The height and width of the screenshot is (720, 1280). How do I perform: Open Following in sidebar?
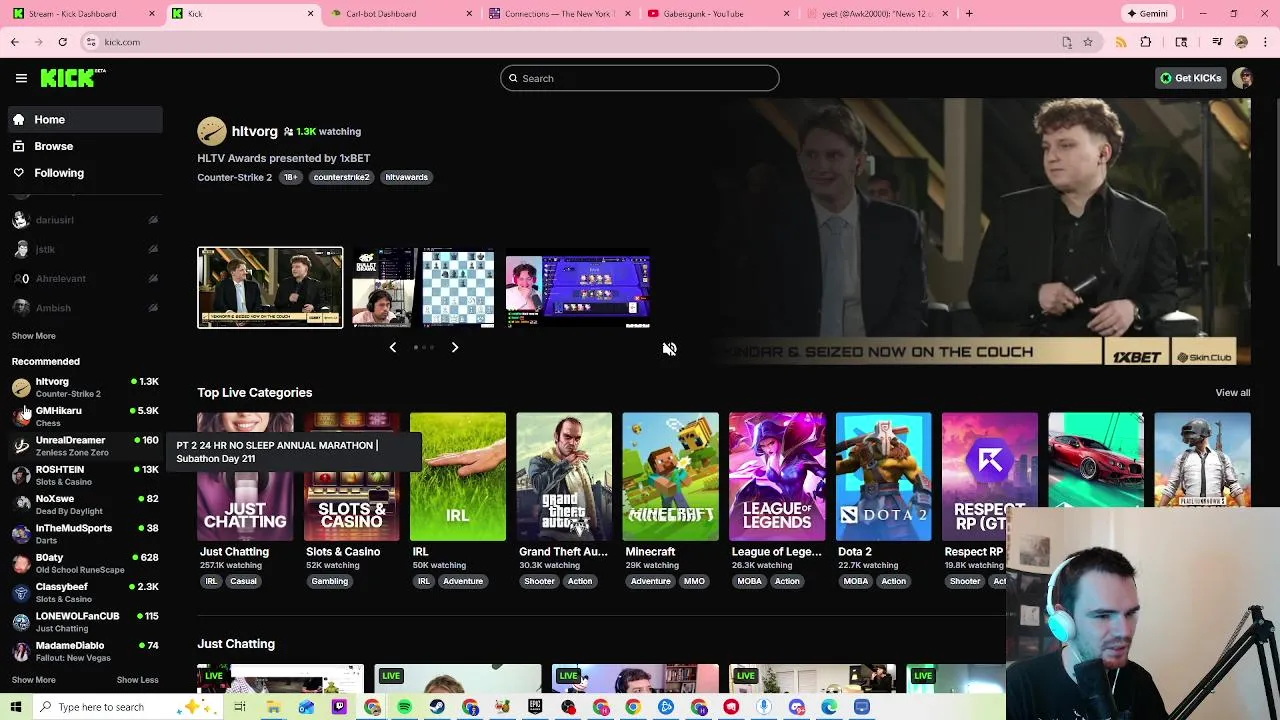point(85,173)
